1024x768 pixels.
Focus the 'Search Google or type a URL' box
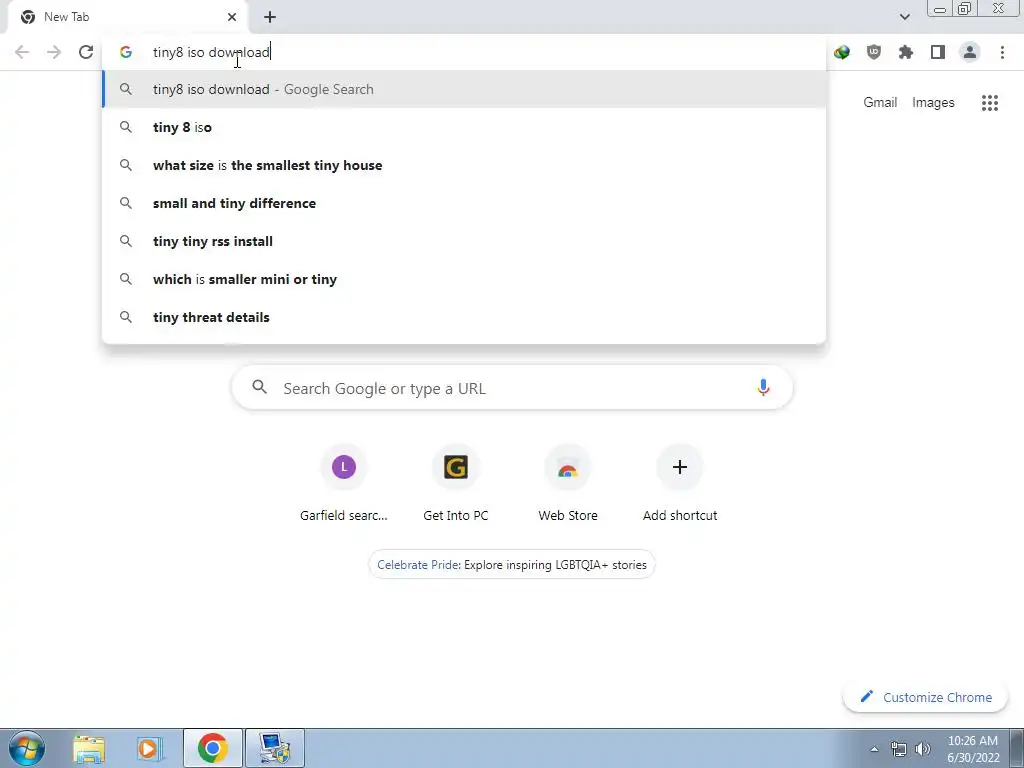coord(512,388)
